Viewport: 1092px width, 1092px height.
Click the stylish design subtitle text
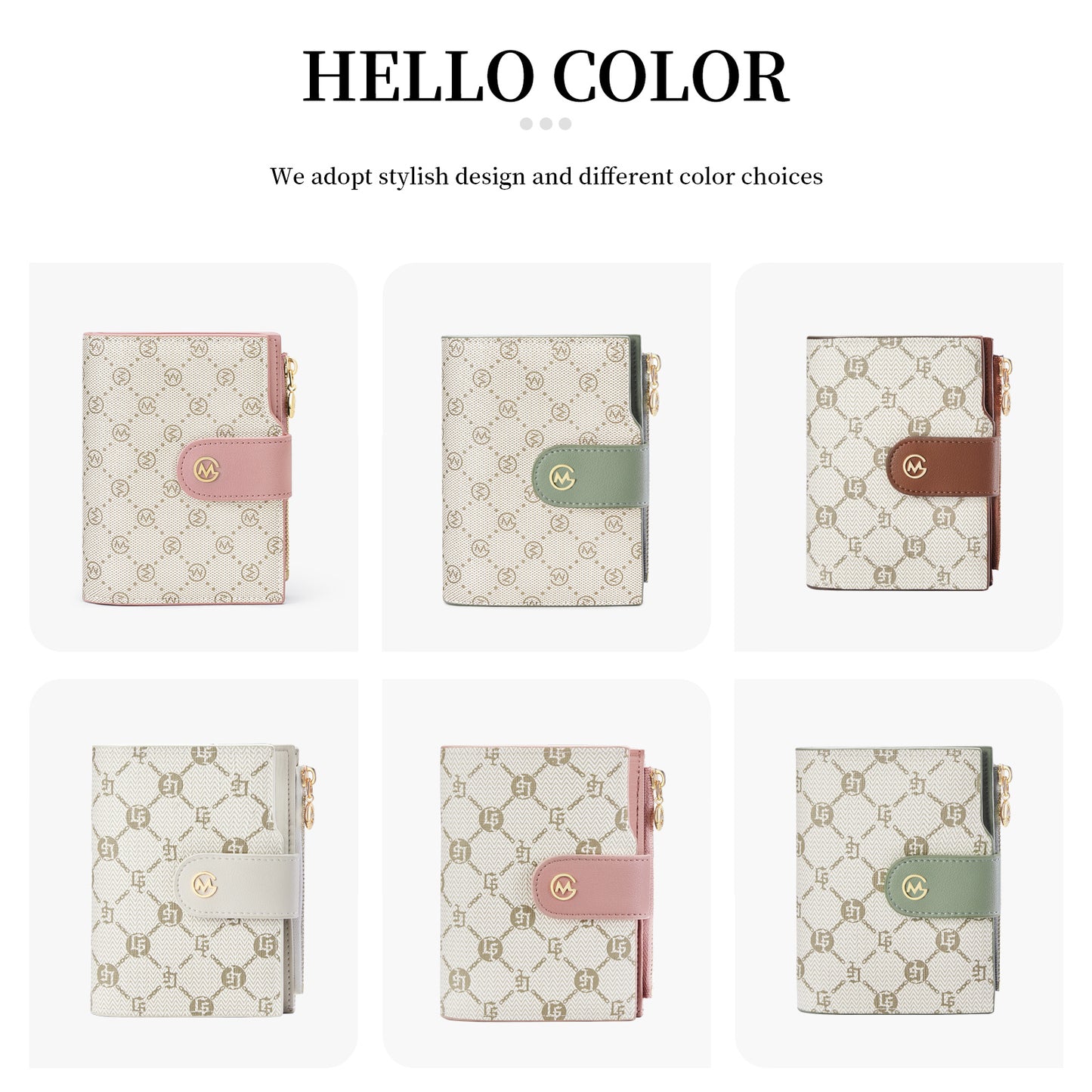[546, 176]
